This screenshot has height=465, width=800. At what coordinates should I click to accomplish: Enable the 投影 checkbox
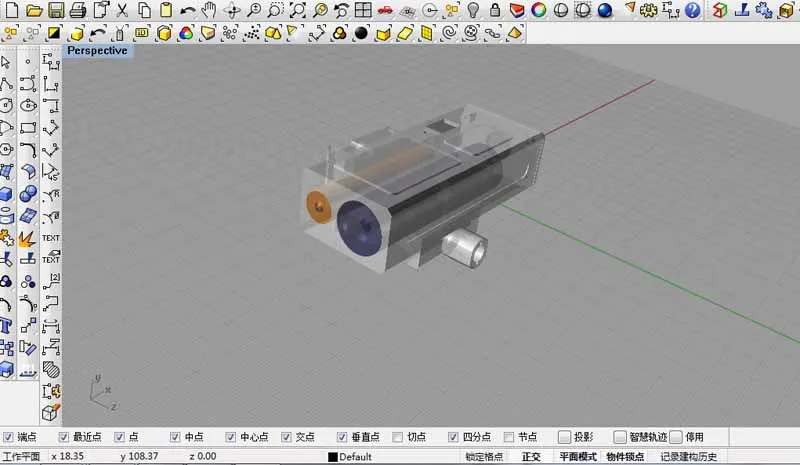click(564, 437)
